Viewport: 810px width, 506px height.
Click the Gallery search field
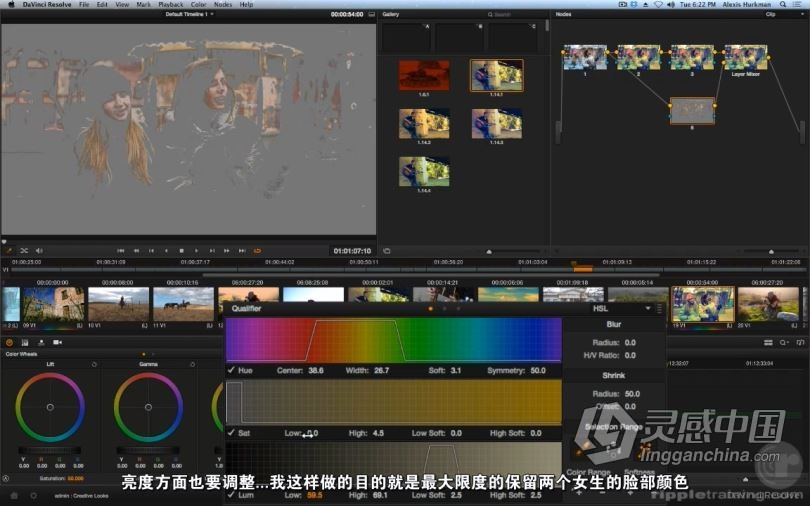[x=514, y=14]
